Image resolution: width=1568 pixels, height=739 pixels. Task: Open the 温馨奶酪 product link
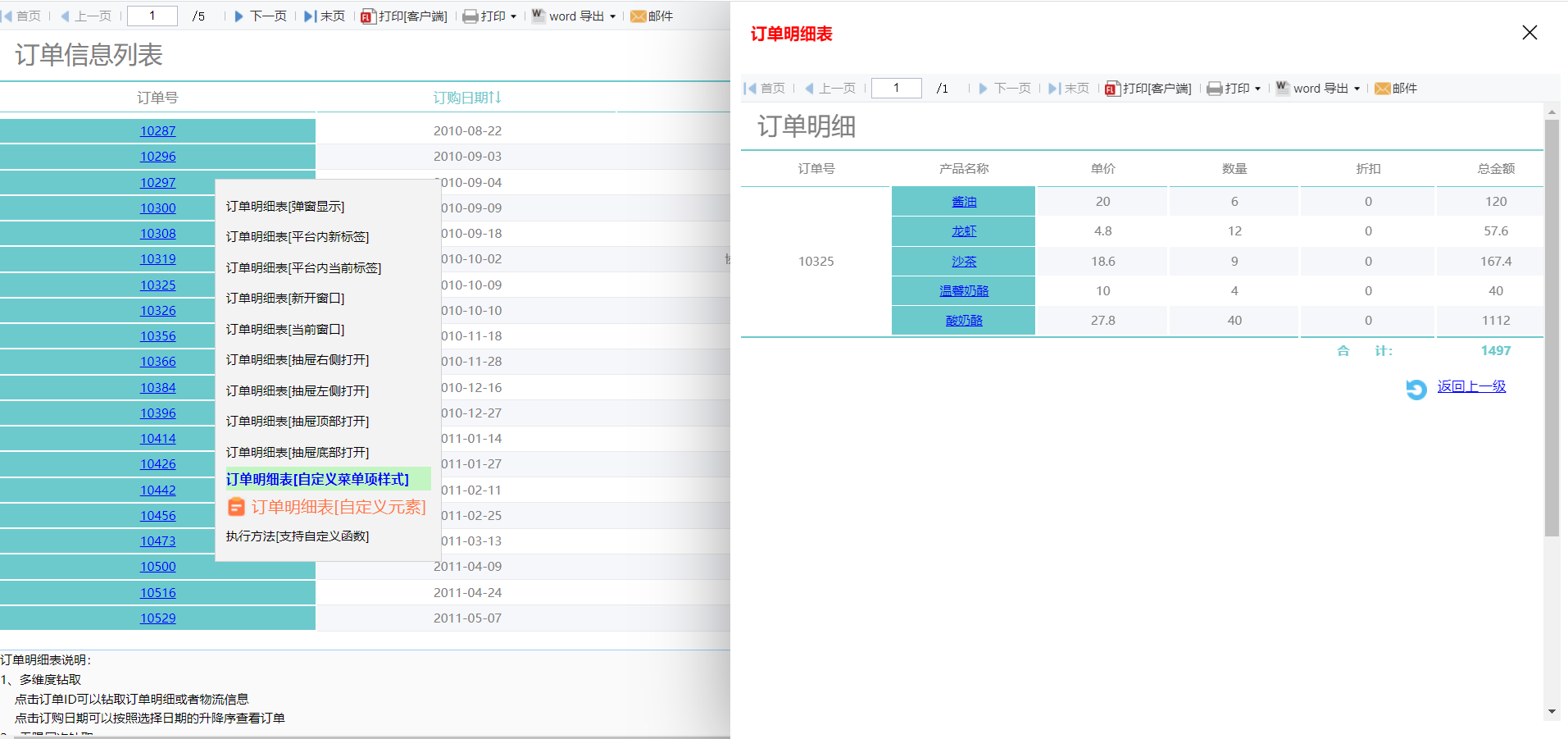[964, 291]
